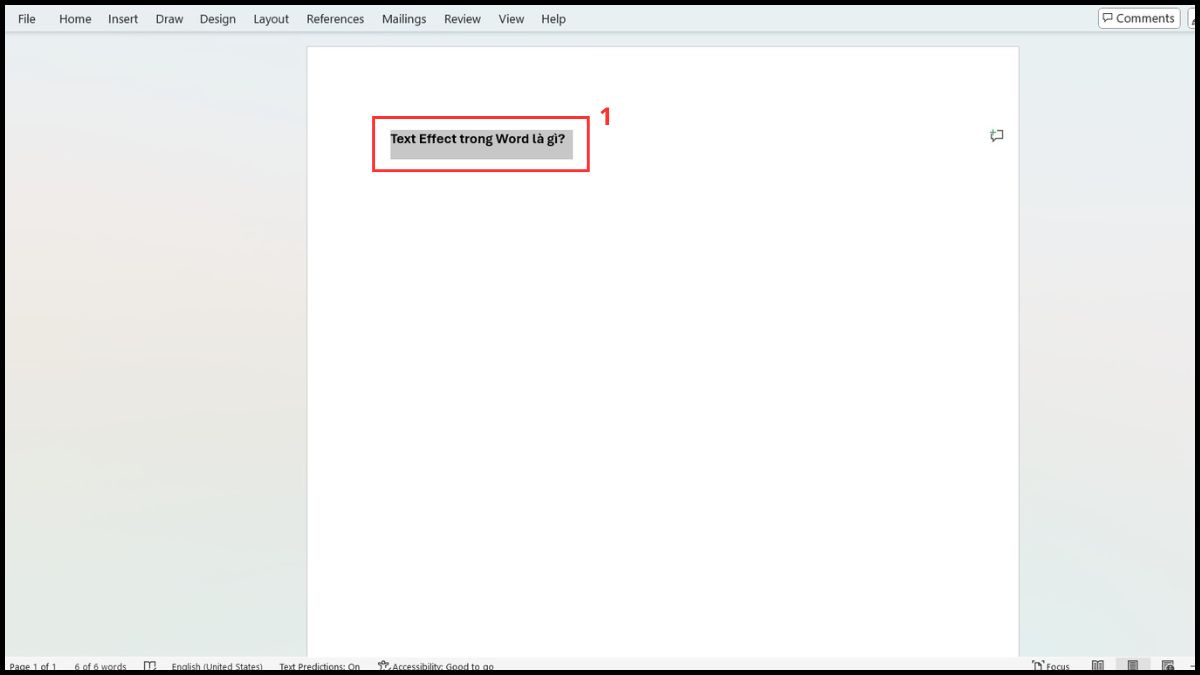Open the References tab
Image resolution: width=1200 pixels, height=675 pixels.
pos(335,19)
